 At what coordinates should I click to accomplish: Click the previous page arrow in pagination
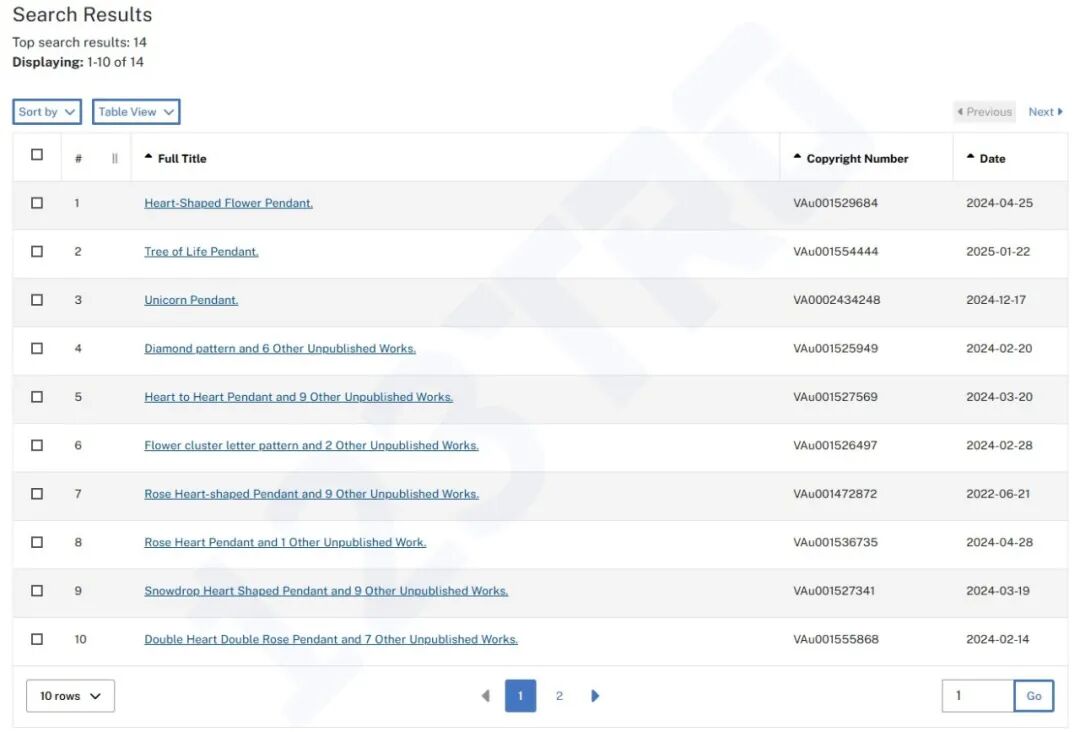coord(486,696)
